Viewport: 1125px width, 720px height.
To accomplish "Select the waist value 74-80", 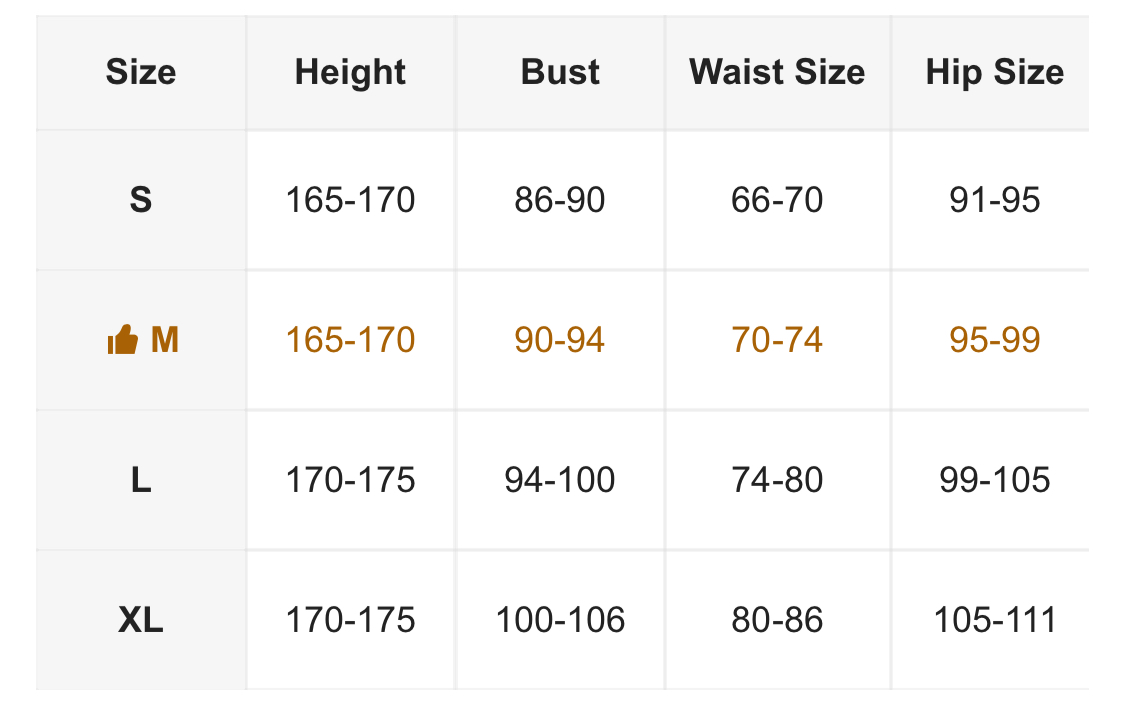I will [777, 480].
